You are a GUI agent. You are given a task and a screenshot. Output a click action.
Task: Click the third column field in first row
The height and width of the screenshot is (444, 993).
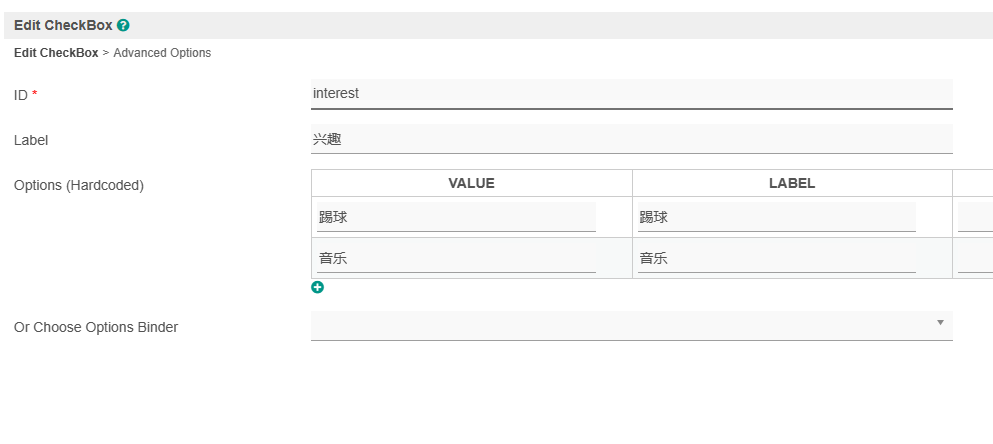click(x=975, y=217)
